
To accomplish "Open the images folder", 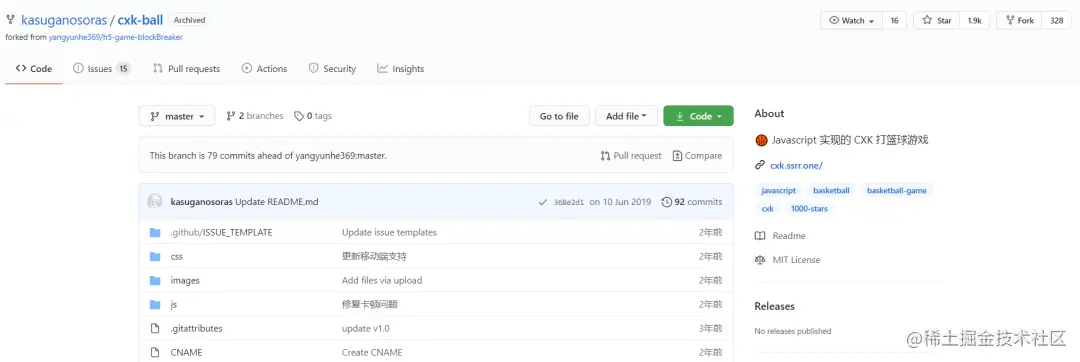I will 185,281.
